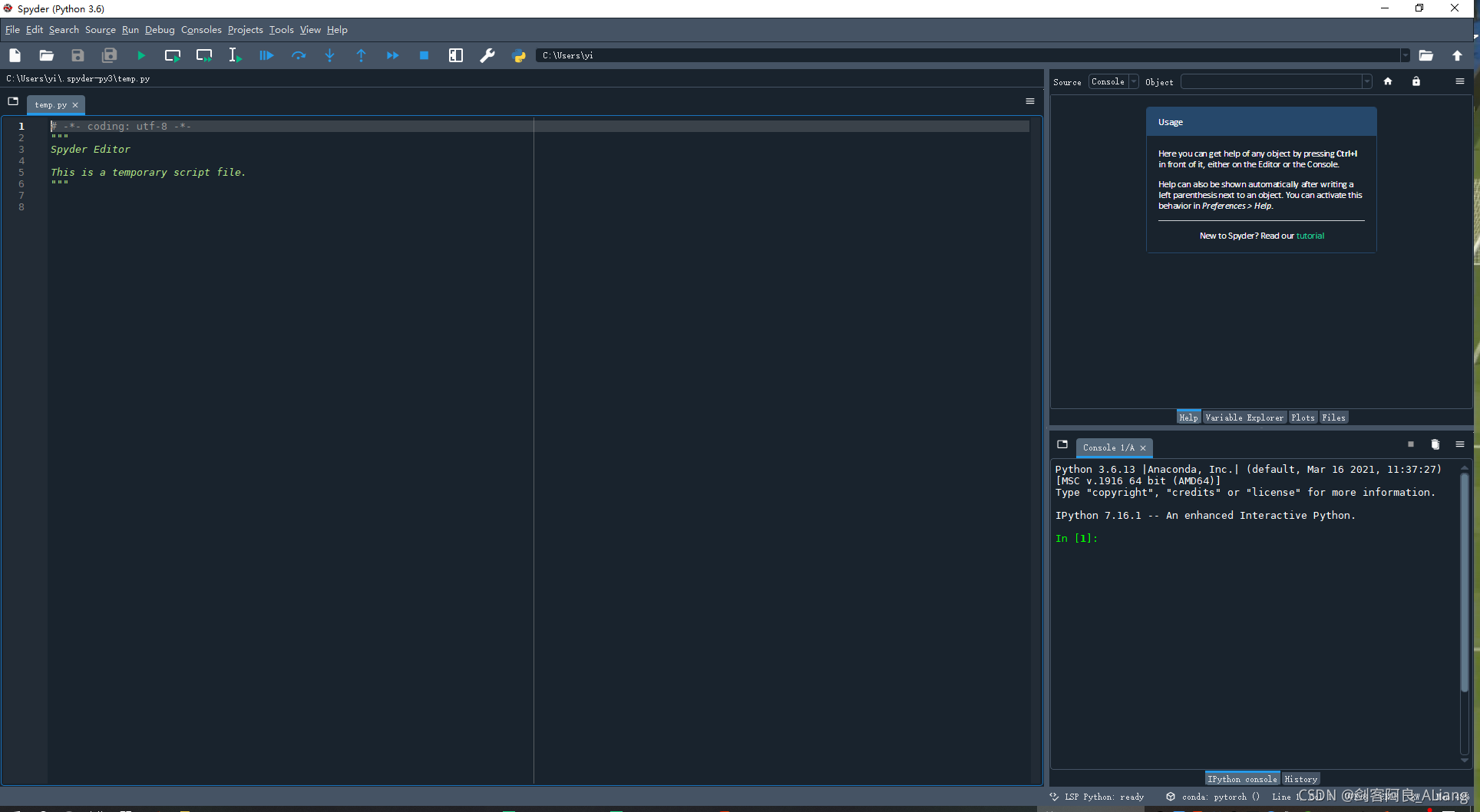Open the Projects menu
Image resolution: width=1480 pixels, height=812 pixels.
[x=246, y=30]
